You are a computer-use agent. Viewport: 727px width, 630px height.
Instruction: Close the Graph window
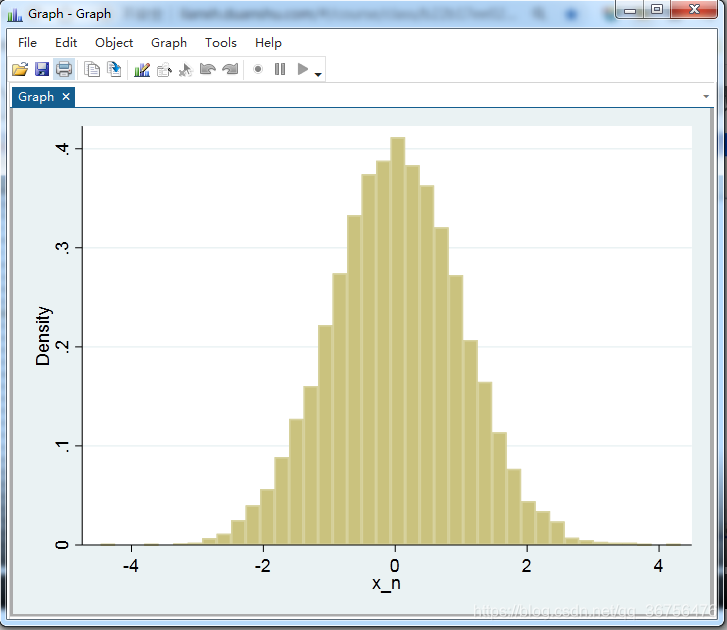[x=694, y=9]
